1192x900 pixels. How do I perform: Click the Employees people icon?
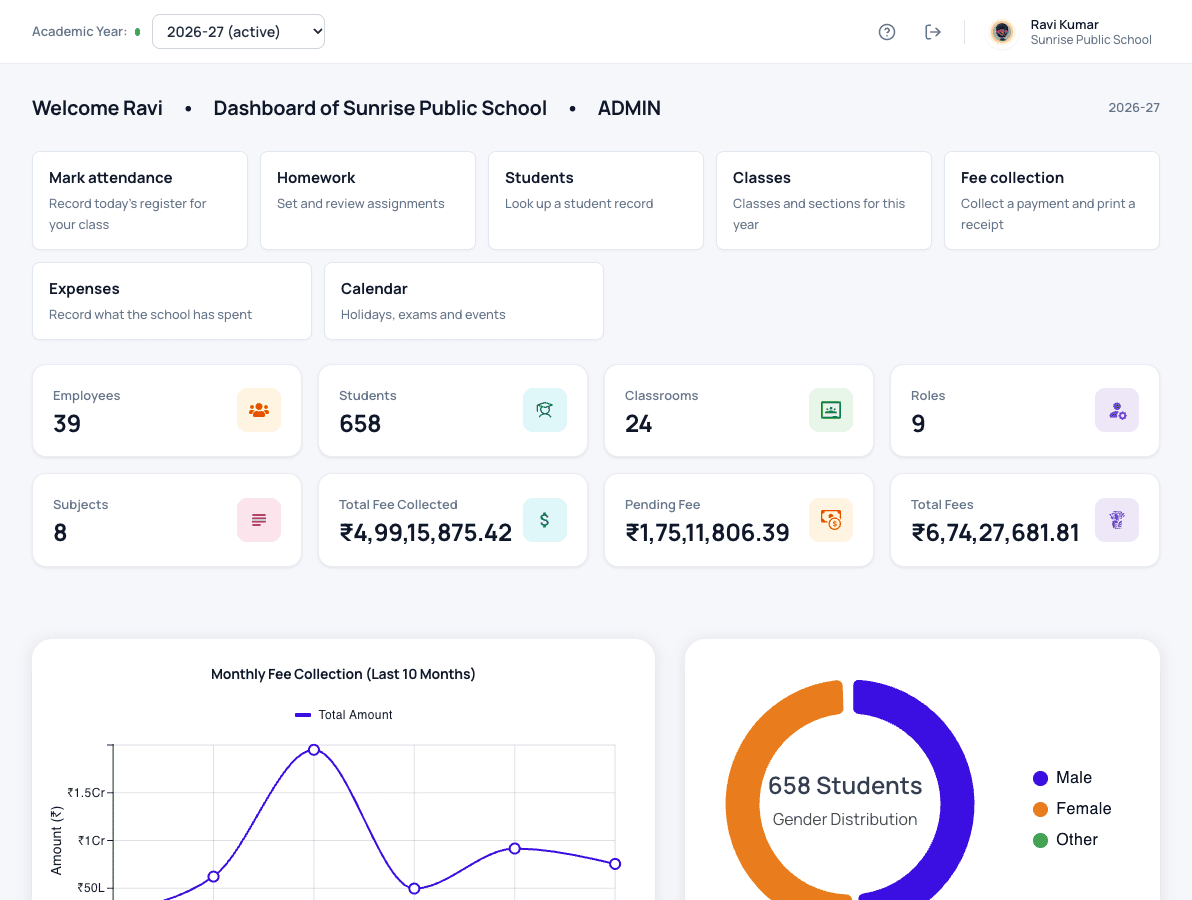pos(259,410)
